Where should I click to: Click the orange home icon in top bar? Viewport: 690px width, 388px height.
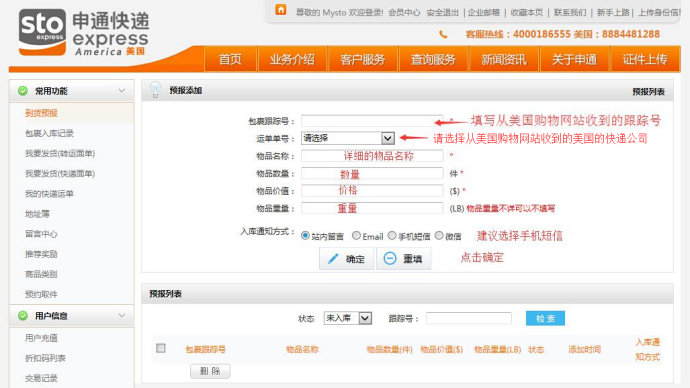point(281,10)
